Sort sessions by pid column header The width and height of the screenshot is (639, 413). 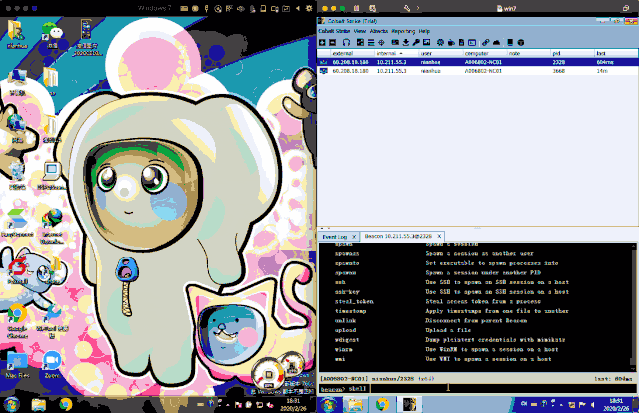click(573, 53)
